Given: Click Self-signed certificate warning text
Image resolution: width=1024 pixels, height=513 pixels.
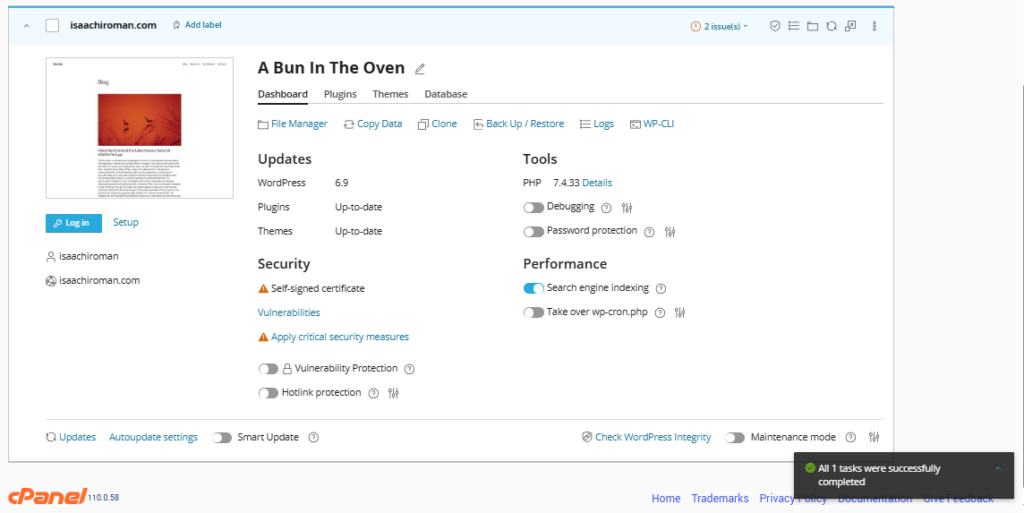Looking at the screenshot, I should [318, 288].
